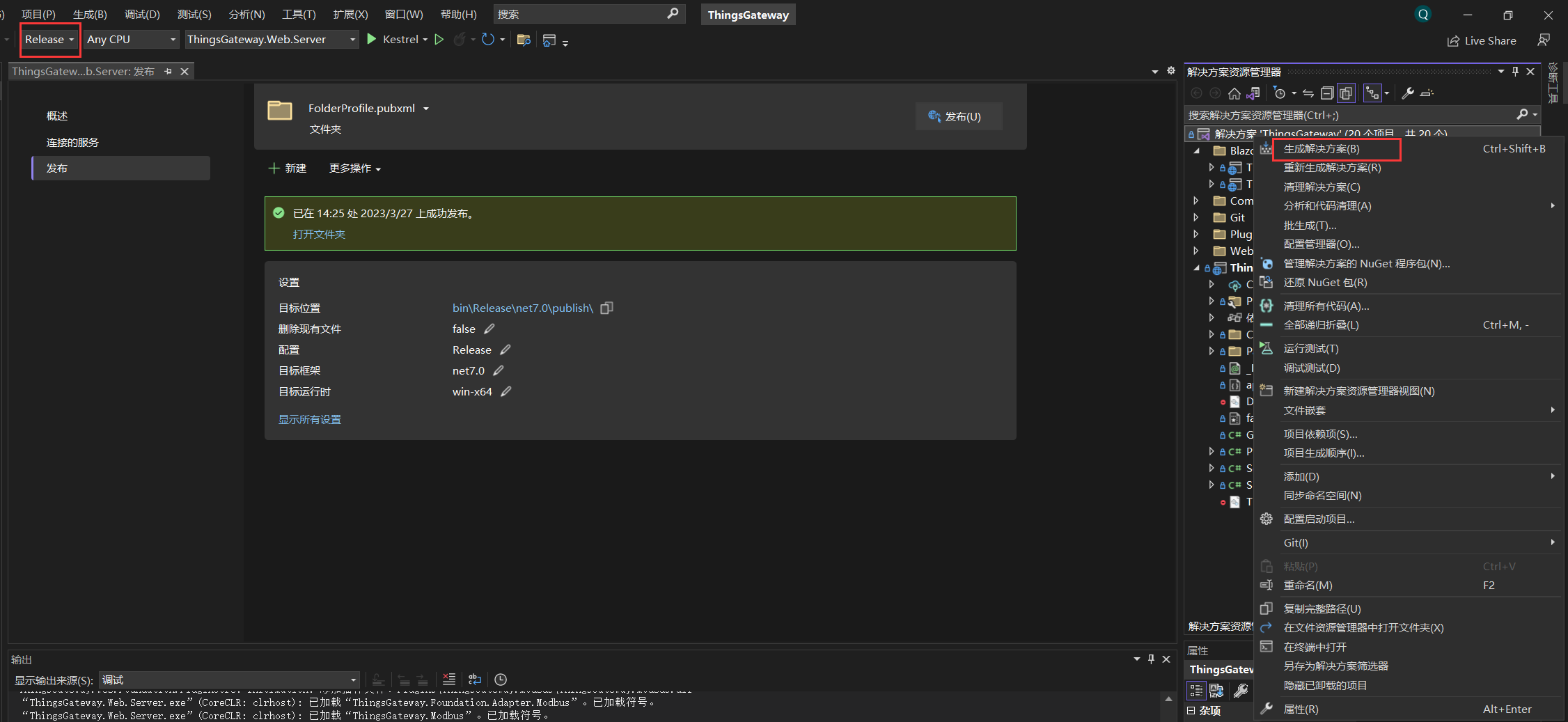Screen dimensions: 1568x722
Task: Click the blue restart arrow icon in toolbar
Action: click(x=488, y=40)
